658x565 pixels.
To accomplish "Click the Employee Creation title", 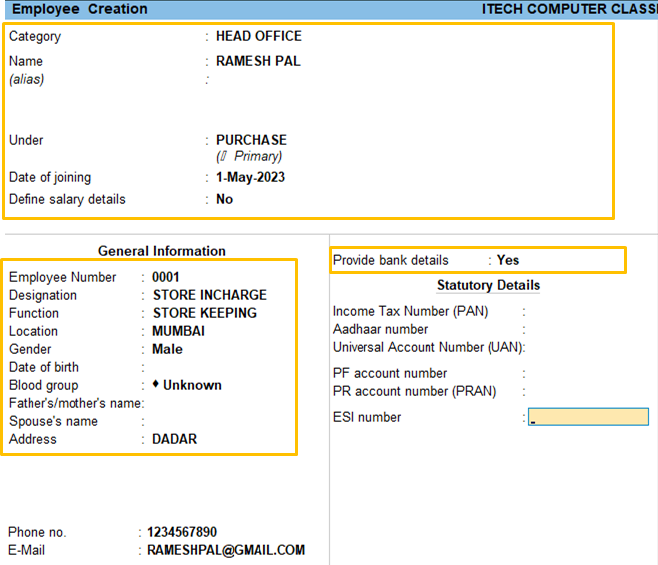I will pyautogui.click(x=80, y=9).
